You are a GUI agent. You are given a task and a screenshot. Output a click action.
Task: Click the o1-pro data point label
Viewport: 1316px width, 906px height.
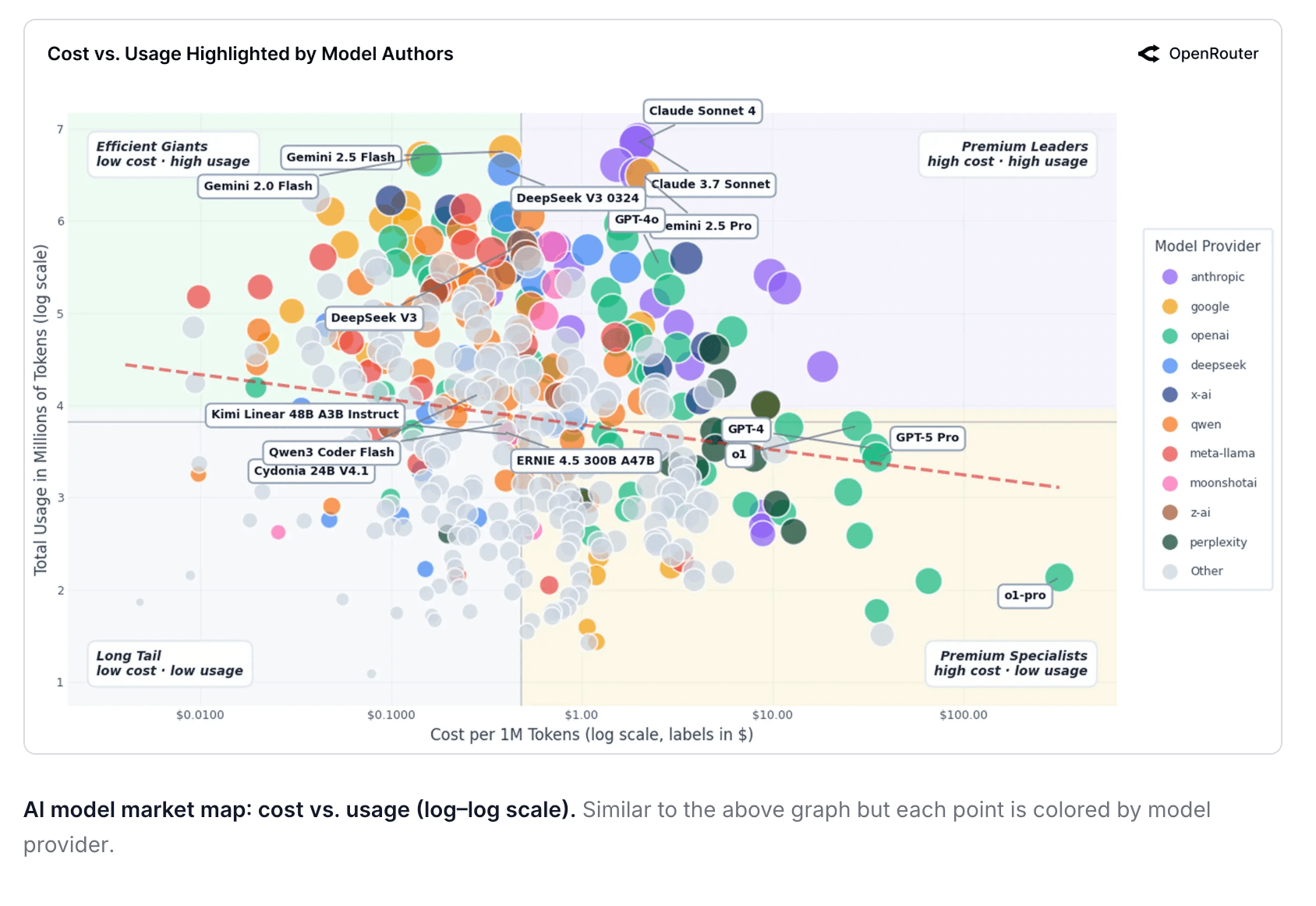tap(1024, 595)
